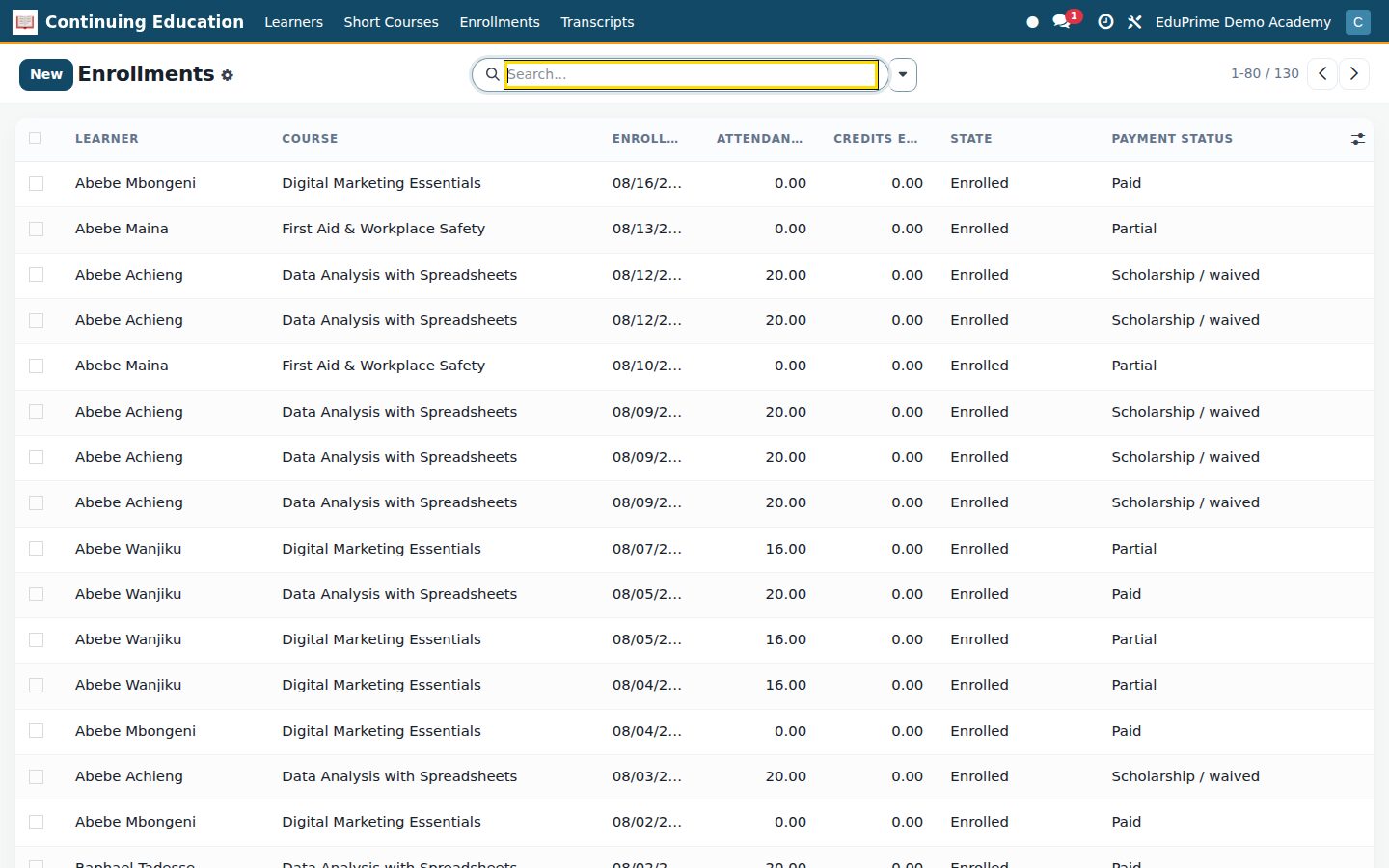Click attendance 16.00 on the 08/07 row
The height and width of the screenshot is (868, 1389).
(x=786, y=549)
